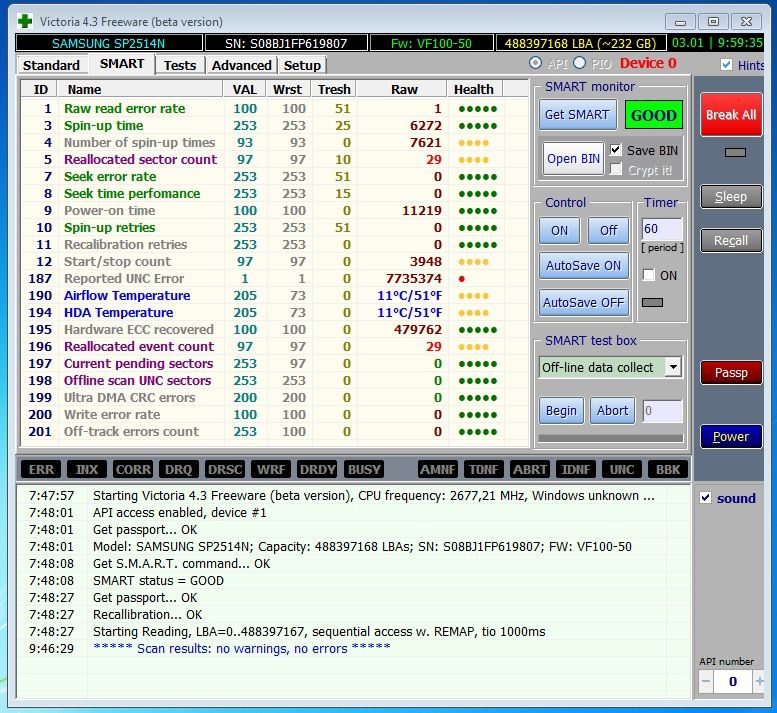Click the SAMSUNG SP2514N model field

109,43
